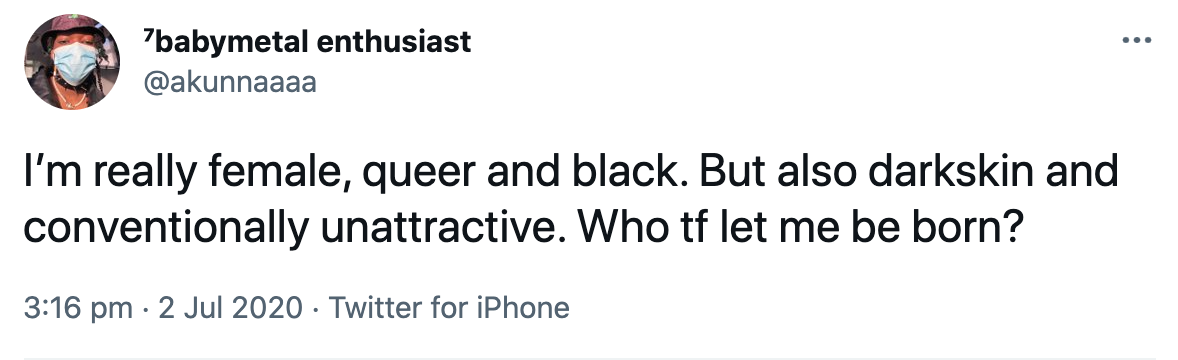The width and height of the screenshot is (1178, 360).
Task: Open the babymetal enthusiast display name
Action: 307,42
